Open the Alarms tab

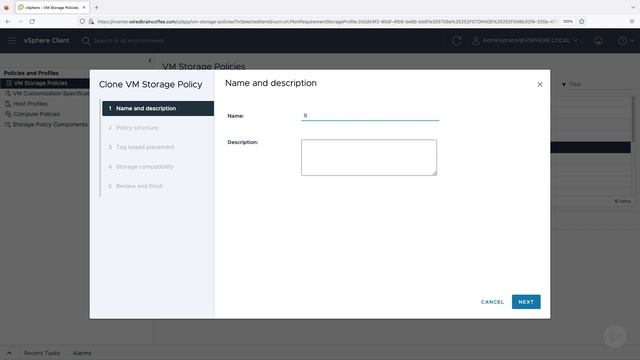[82, 353]
